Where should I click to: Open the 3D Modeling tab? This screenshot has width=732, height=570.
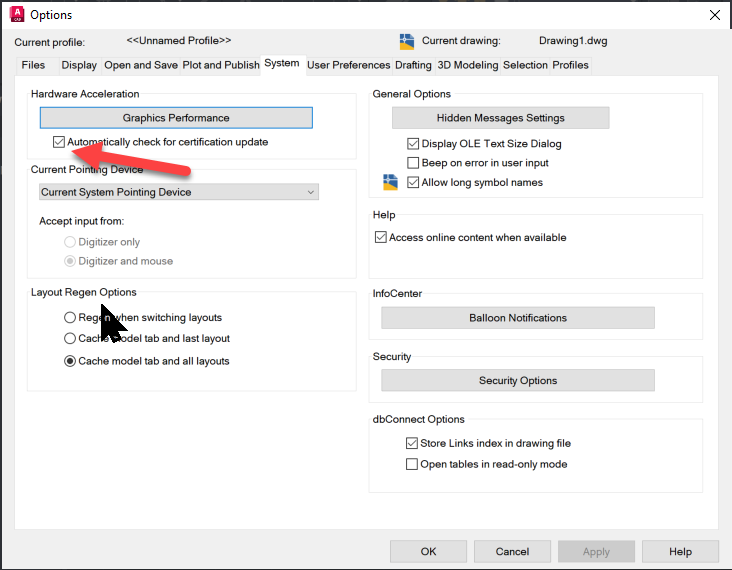tap(468, 65)
